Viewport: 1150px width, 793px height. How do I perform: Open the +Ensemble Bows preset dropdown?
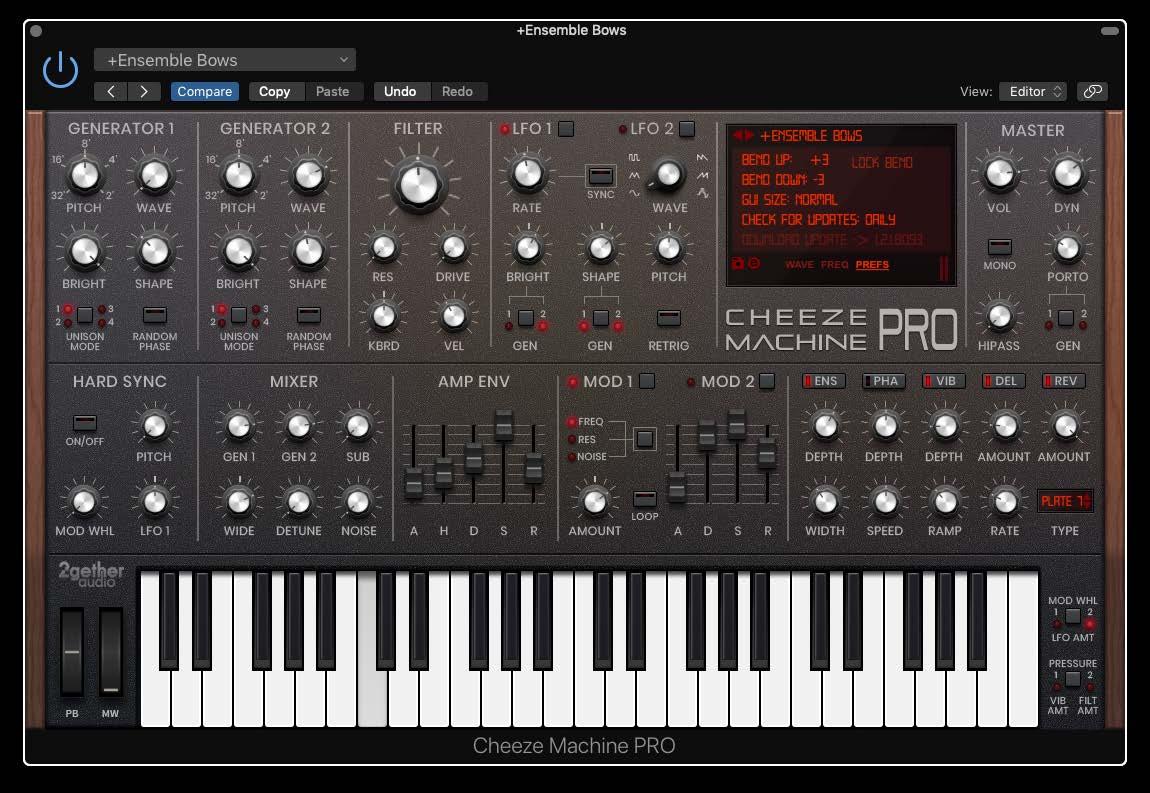(x=225, y=60)
